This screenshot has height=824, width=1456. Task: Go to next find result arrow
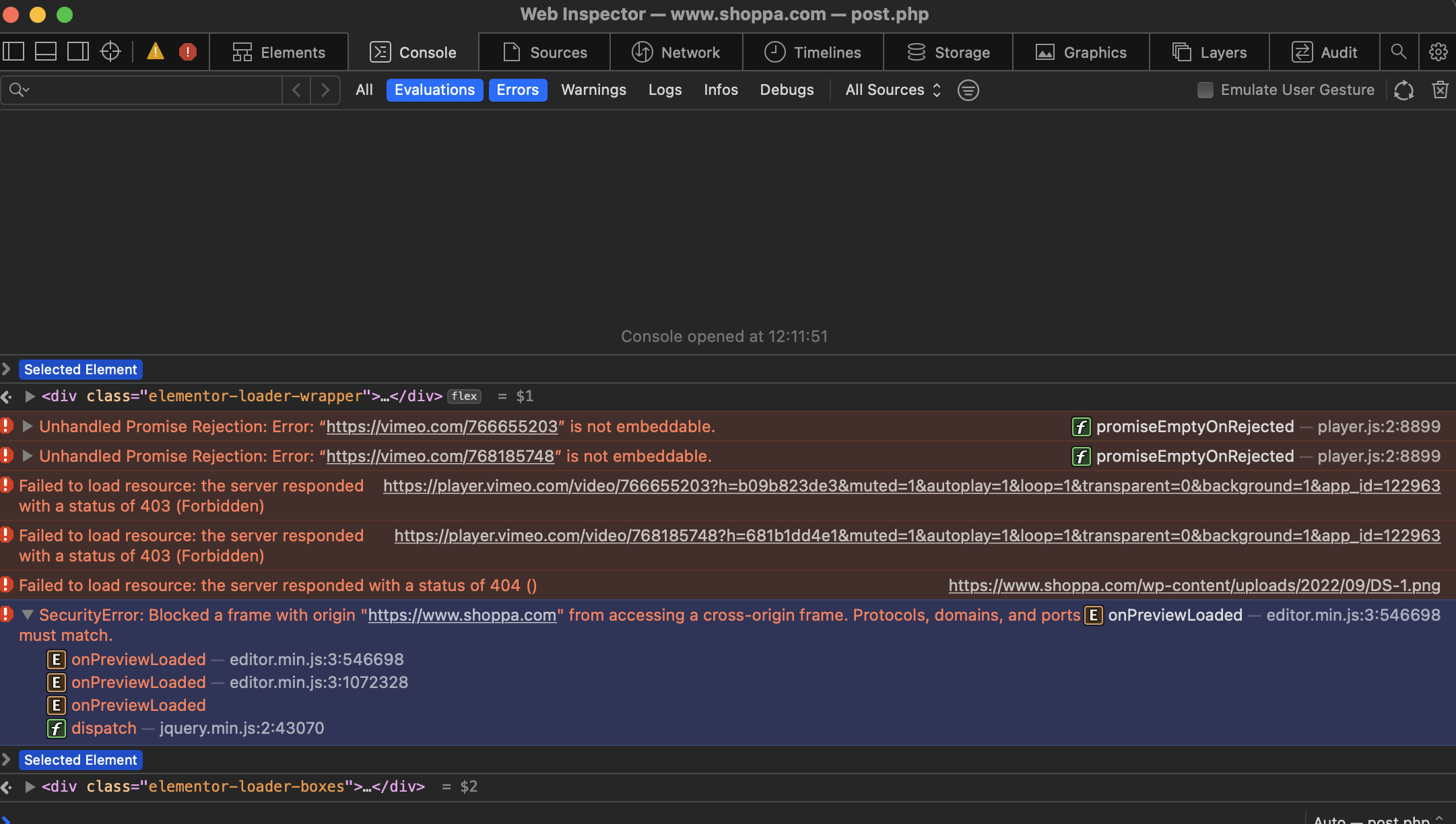point(325,90)
